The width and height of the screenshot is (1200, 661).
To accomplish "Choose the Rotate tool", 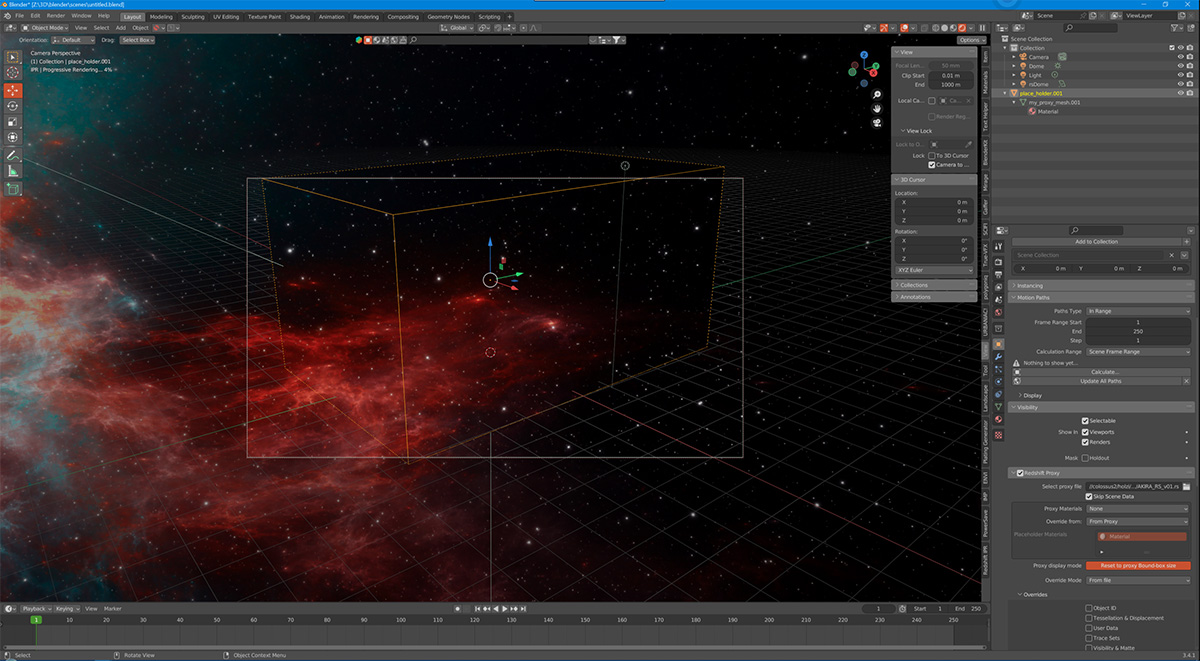I will [13, 106].
